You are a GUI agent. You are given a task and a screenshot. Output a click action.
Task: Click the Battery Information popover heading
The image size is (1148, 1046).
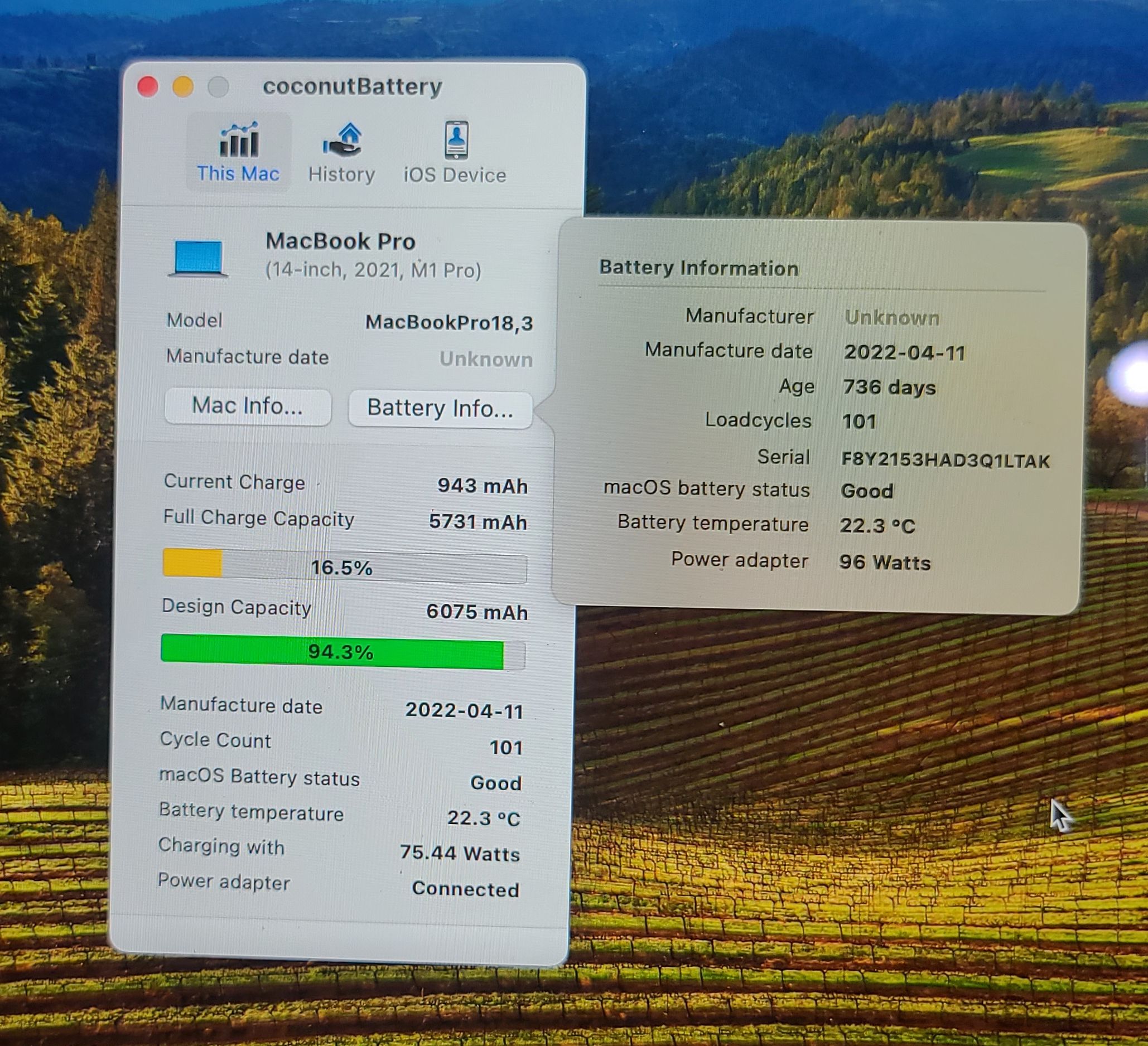(x=698, y=268)
